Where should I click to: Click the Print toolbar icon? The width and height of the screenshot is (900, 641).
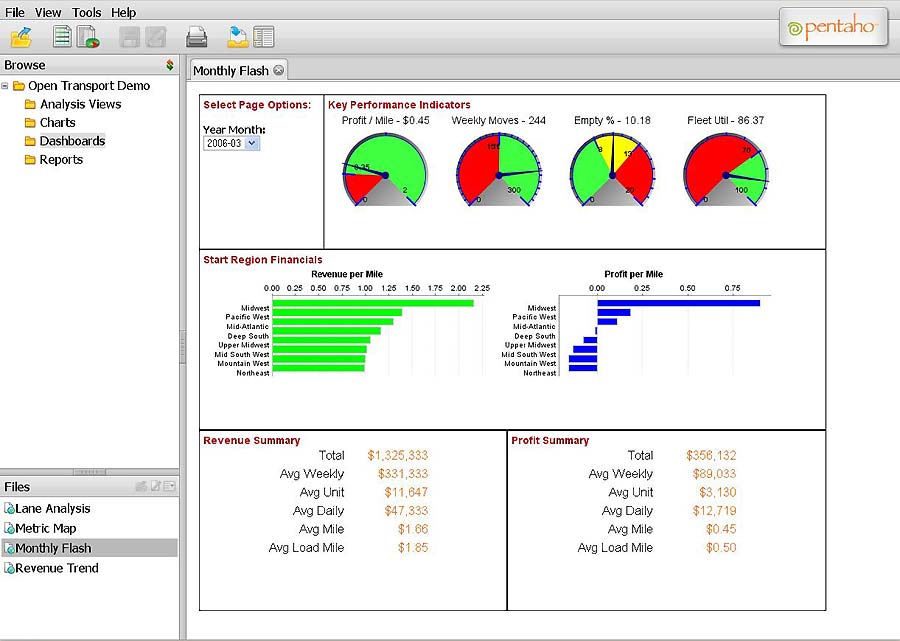(197, 37)
